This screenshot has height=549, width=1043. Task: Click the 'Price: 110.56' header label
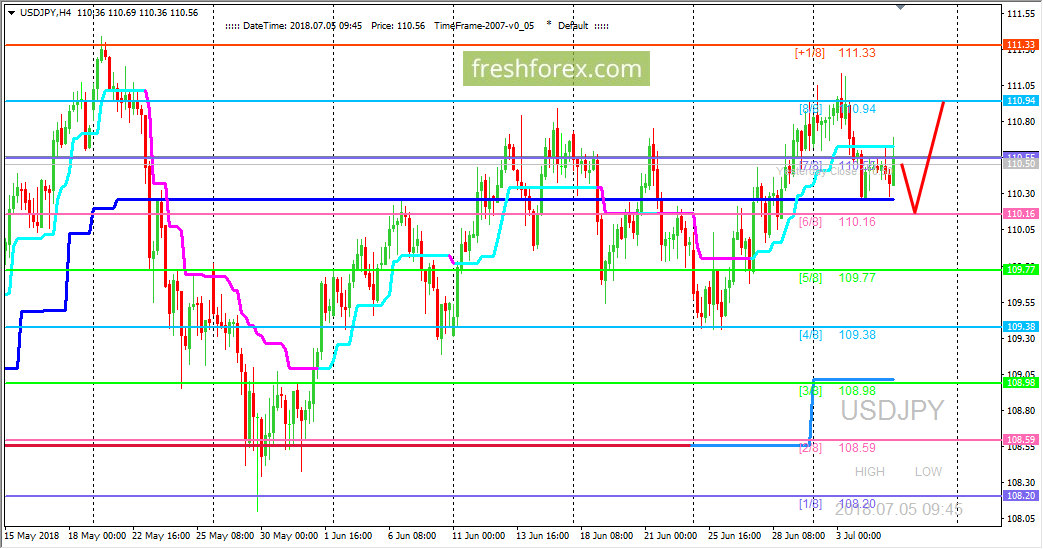pos(398,26)
